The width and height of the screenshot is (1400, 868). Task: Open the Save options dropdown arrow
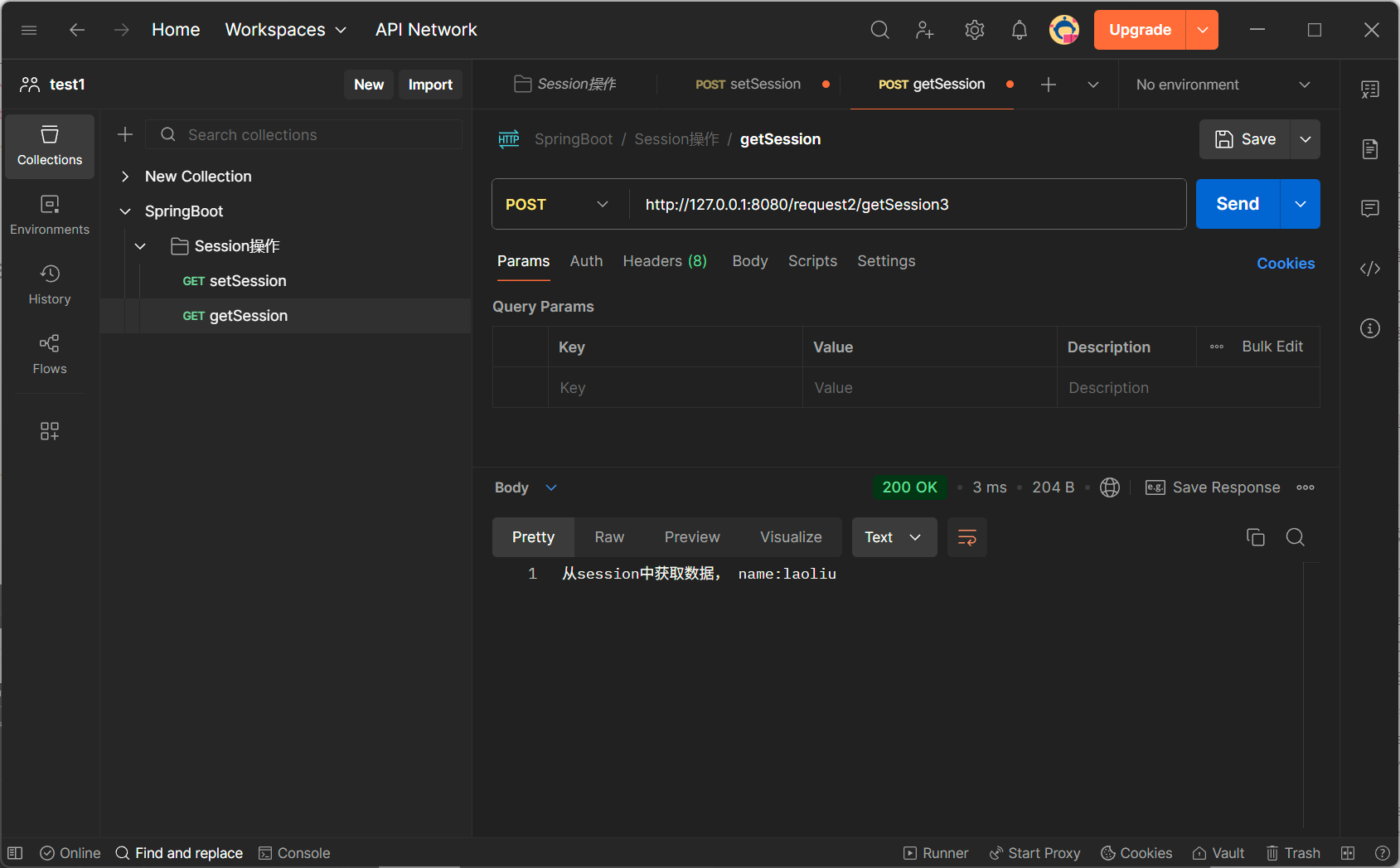pos(1306,139)
